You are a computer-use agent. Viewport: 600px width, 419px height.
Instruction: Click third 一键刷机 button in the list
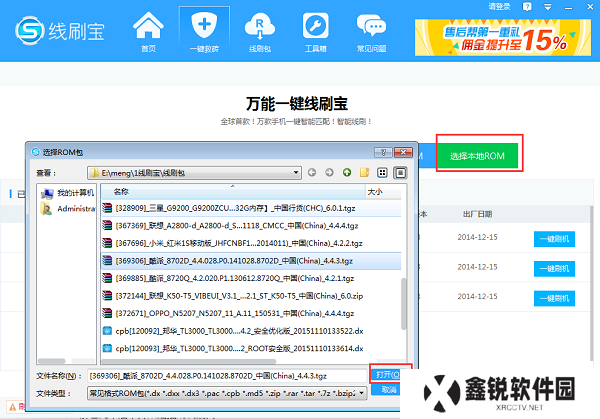click(554, 298)
